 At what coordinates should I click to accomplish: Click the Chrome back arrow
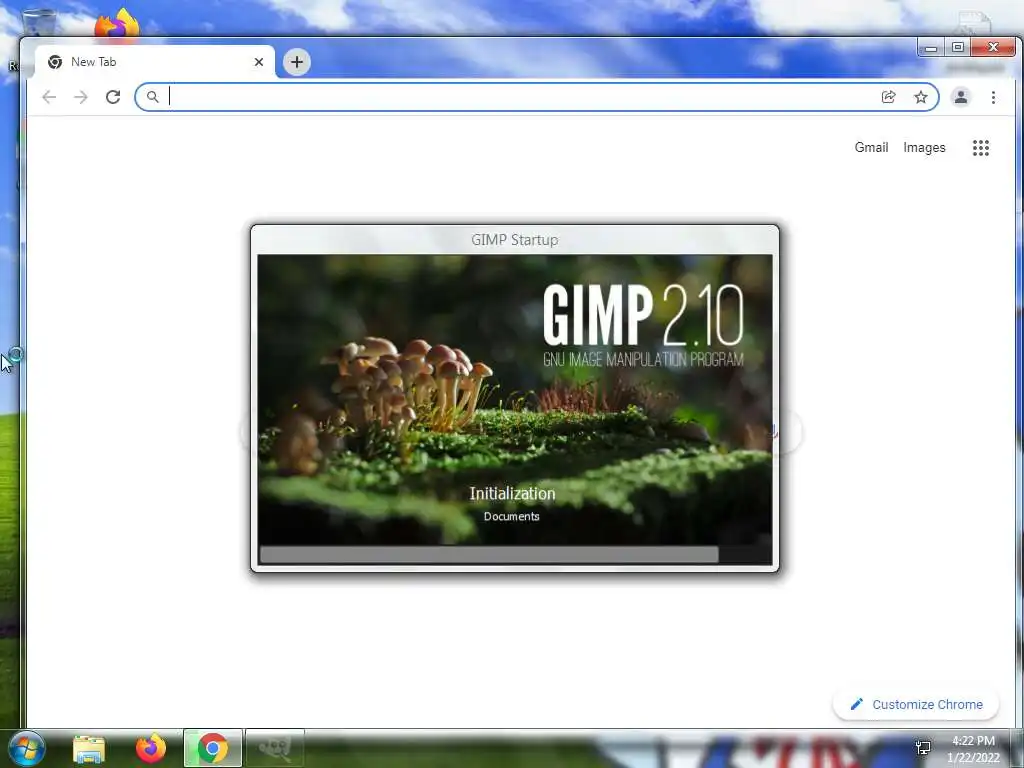point(49,97)
